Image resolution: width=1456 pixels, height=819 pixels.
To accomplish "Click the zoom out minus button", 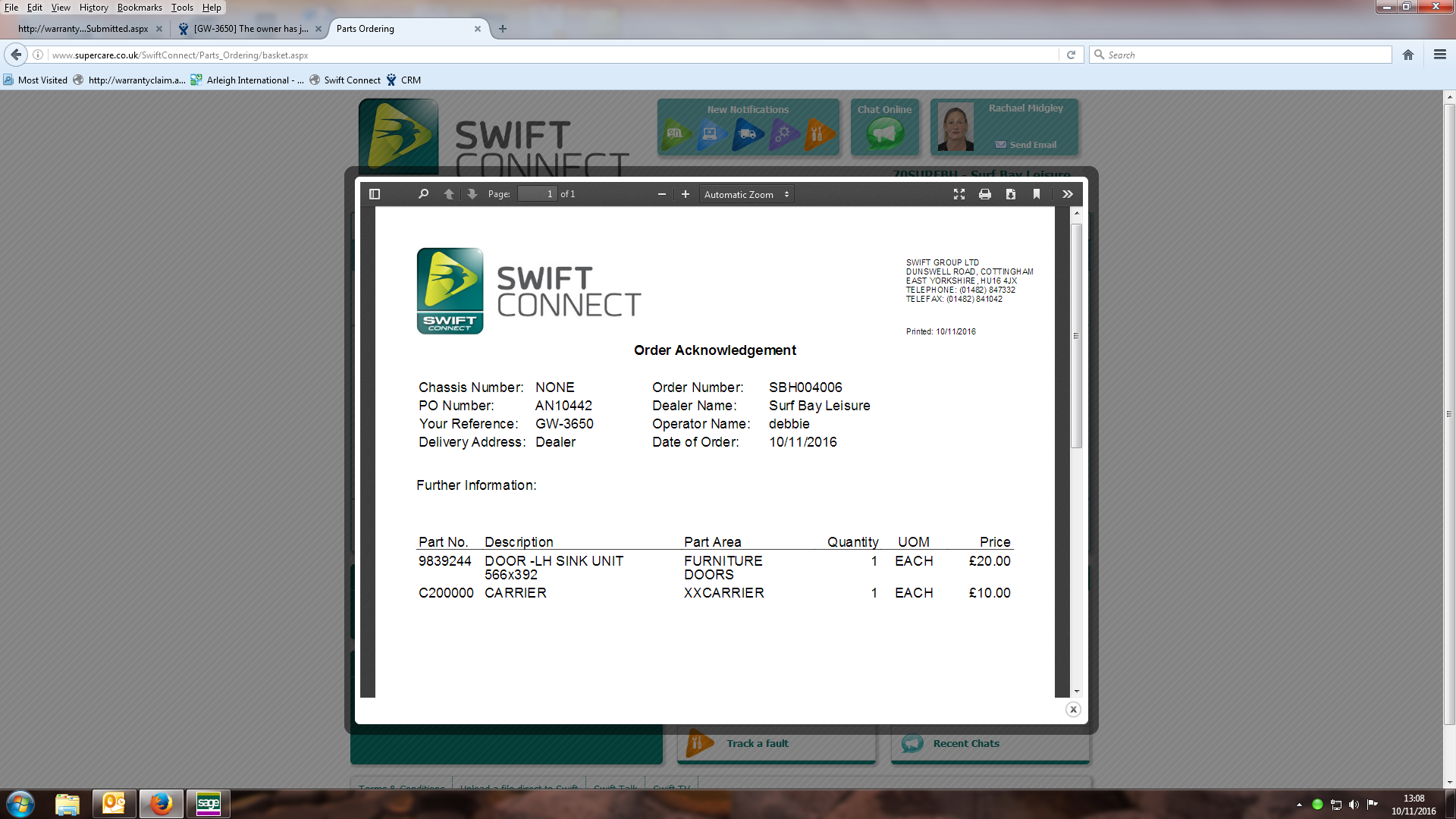I will 662,194.
